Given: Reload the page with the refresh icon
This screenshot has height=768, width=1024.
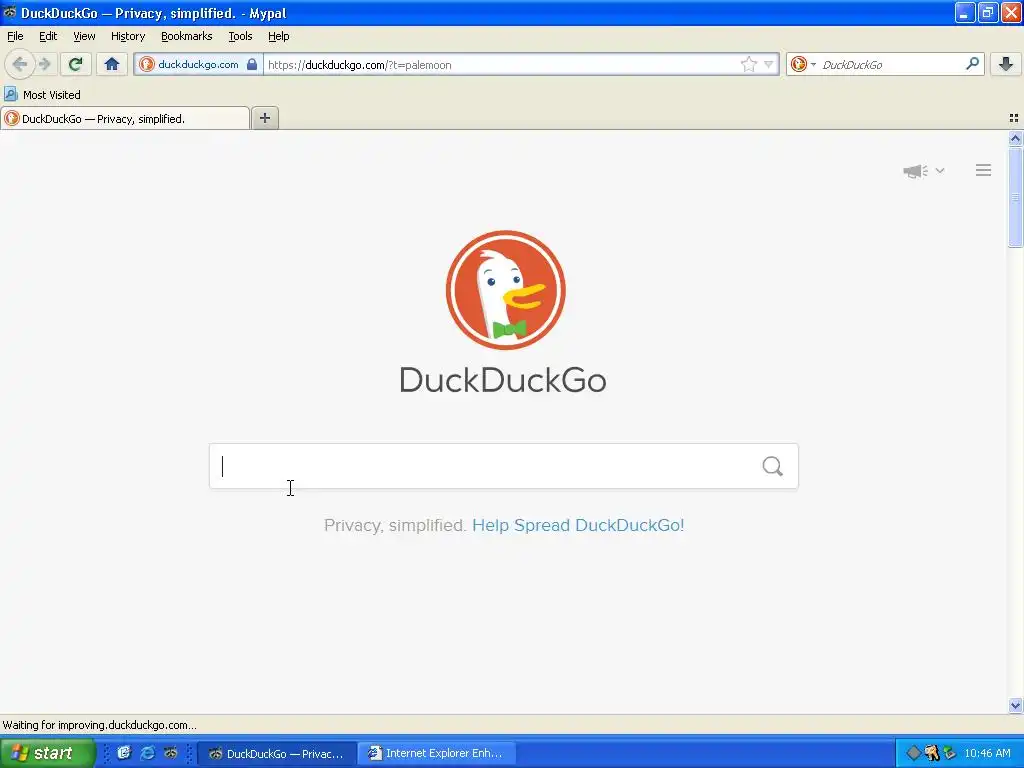Looking at the screenshot, I should pos(76,64).
